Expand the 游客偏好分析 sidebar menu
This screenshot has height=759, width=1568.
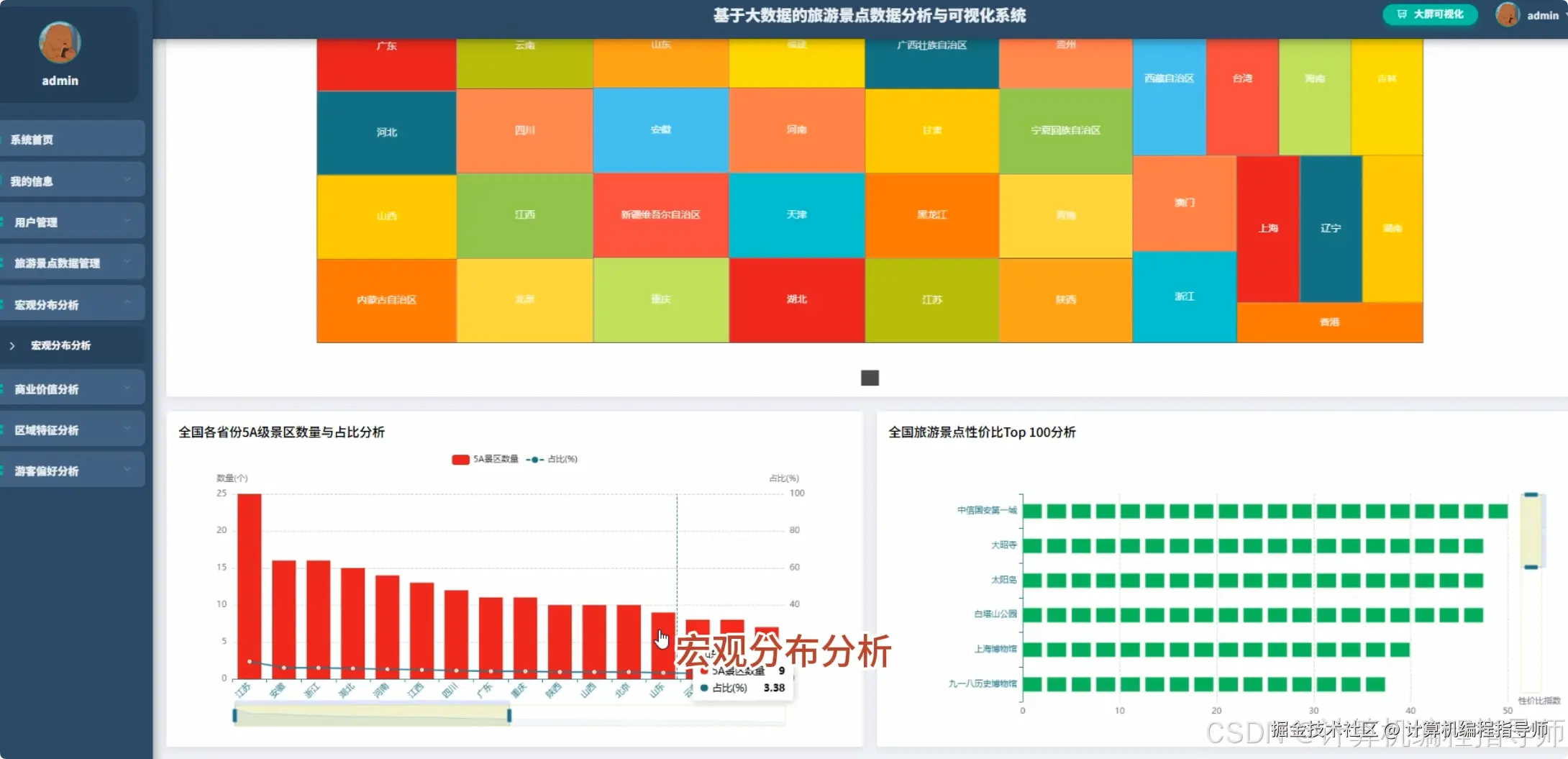(72, 471)
